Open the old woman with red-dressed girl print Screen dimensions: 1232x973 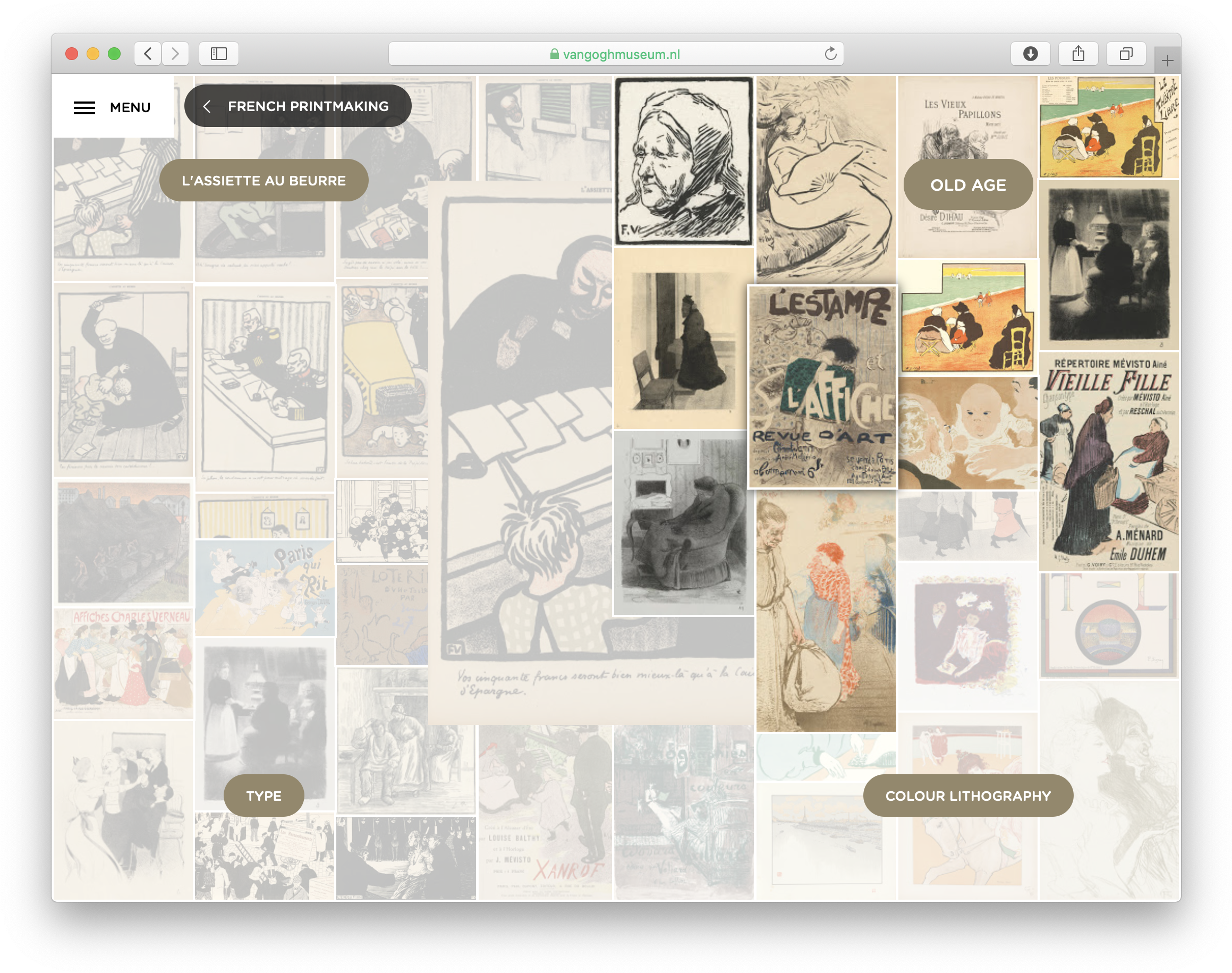[x=826, y=611]
